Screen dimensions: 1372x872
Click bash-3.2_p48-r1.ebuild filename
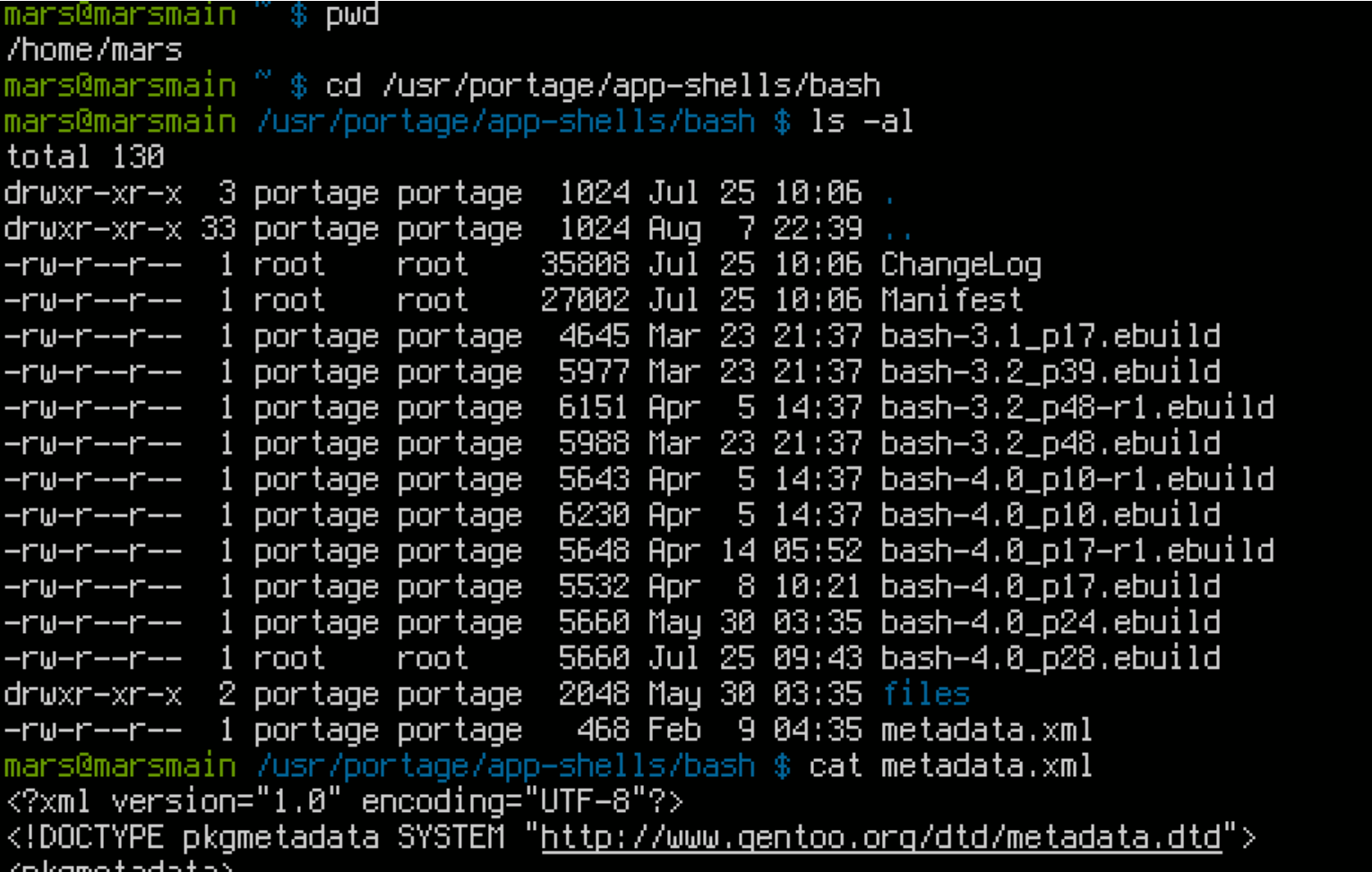[x=1076, y=408]
